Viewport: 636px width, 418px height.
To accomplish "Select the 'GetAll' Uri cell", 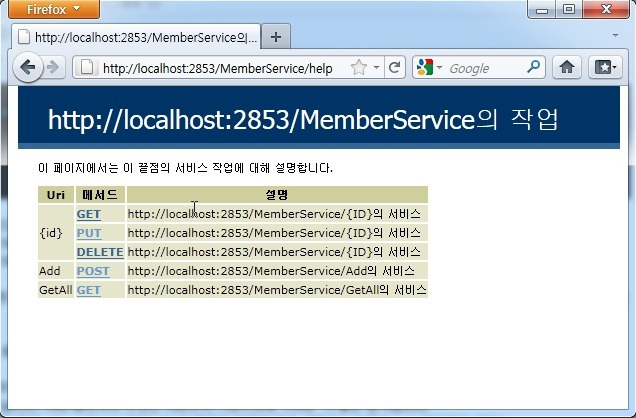I will coord(56,290).
